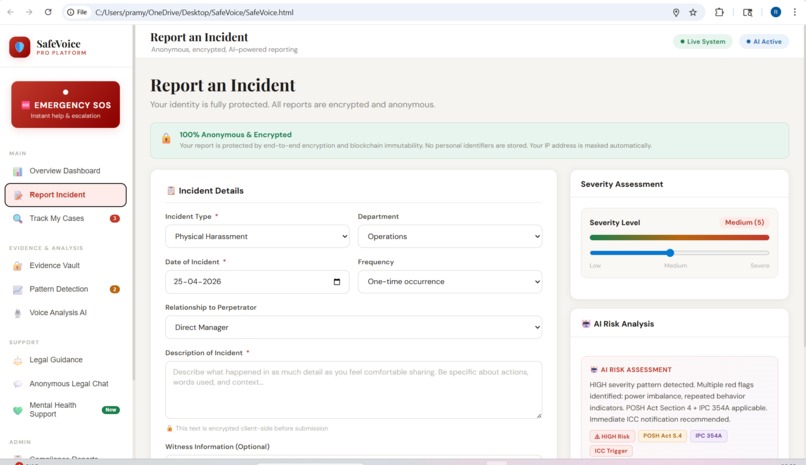The height and width of the screenshot is (465, 806).
Task: Click the Track My Cases magnifier icon
Action: [x=17, y=218]
